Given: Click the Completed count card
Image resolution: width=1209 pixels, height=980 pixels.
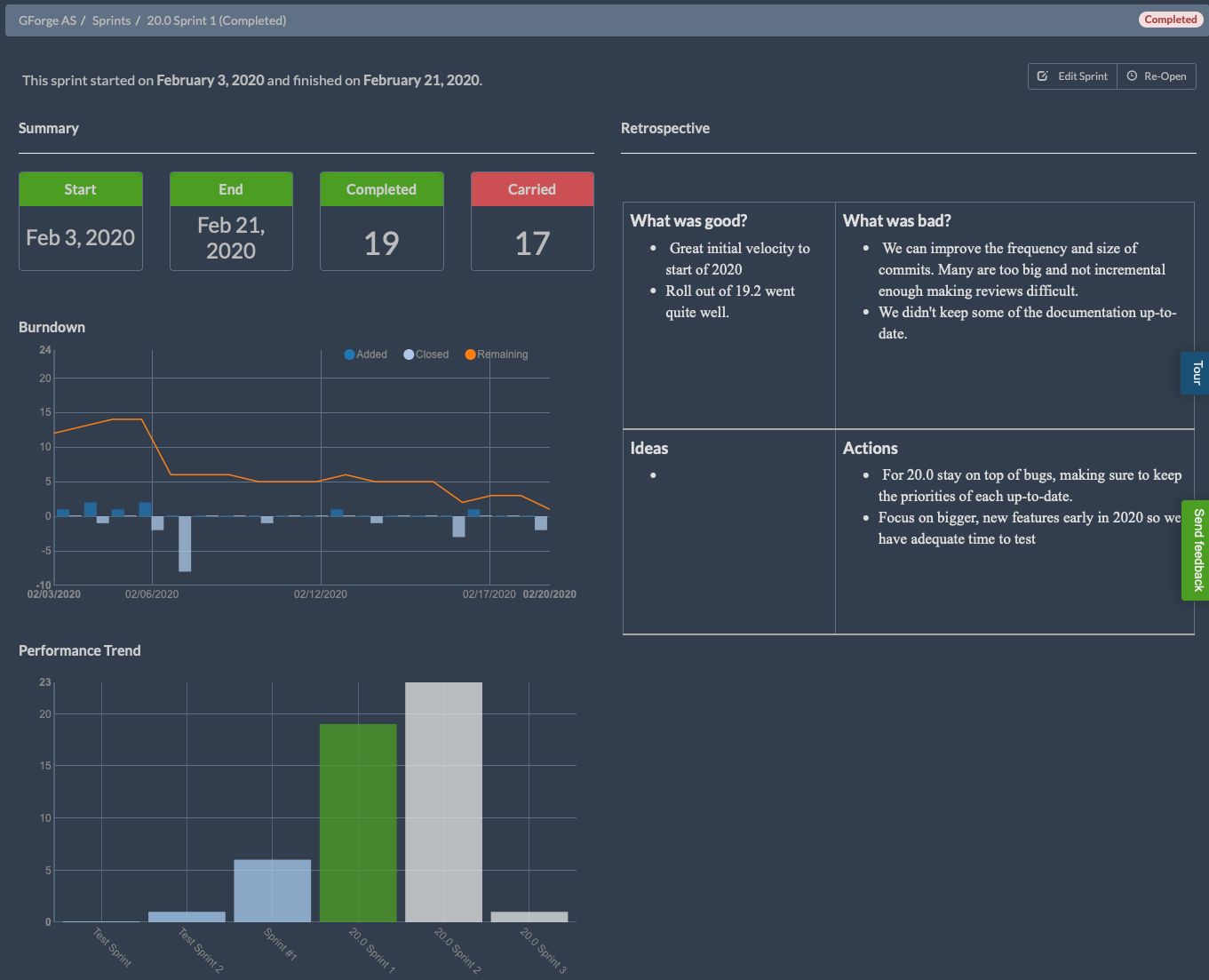Looking at the screenshot, I should [381, 221].
